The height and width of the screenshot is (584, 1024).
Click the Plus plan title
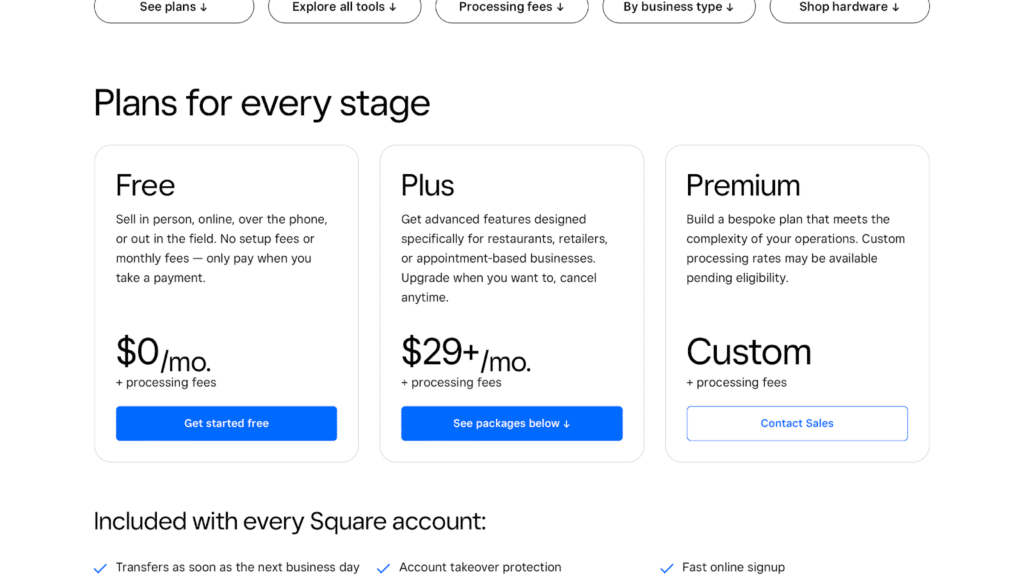[x=427, y=185]
